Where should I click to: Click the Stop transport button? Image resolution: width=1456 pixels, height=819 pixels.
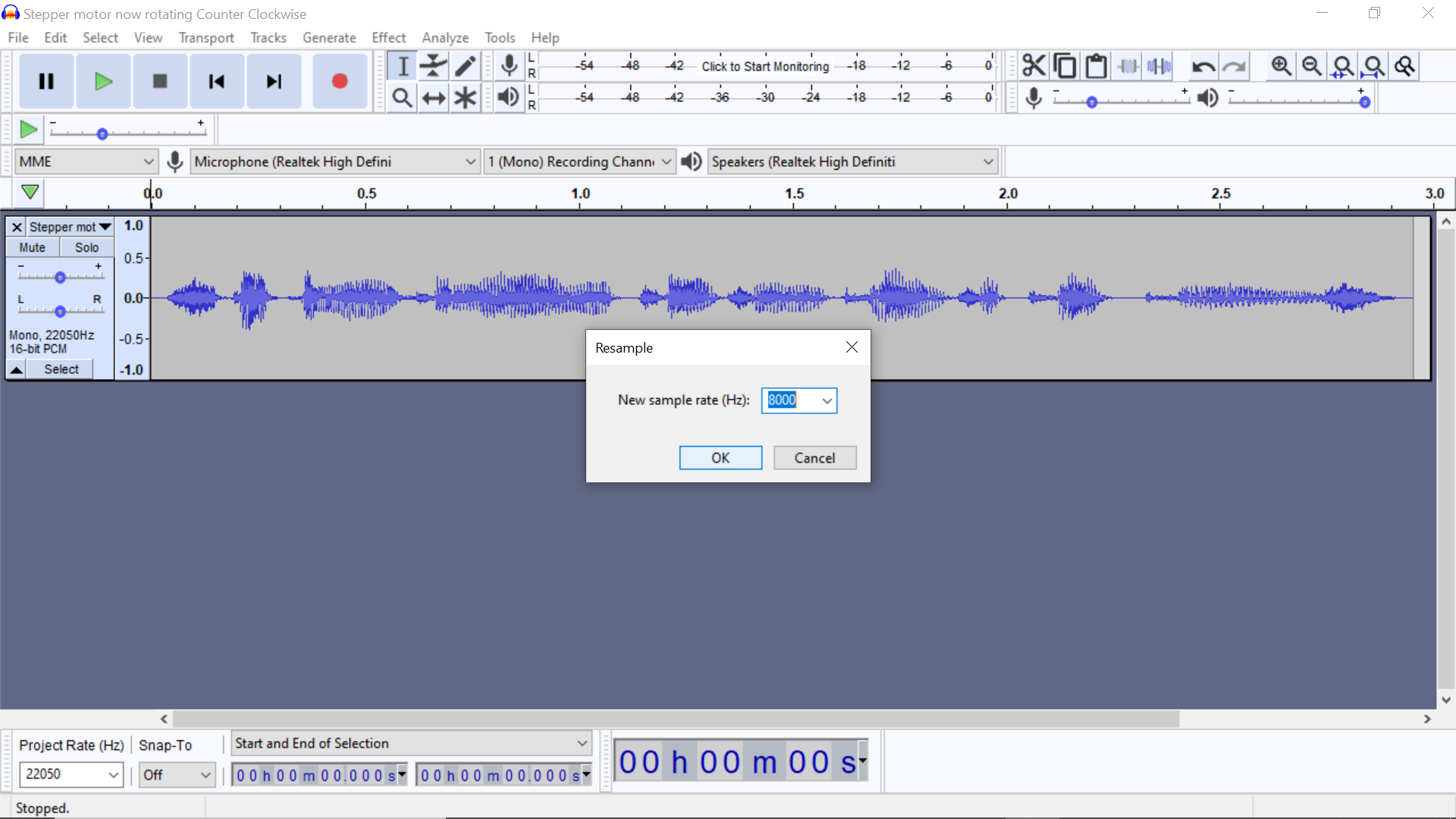coord(160,81)
